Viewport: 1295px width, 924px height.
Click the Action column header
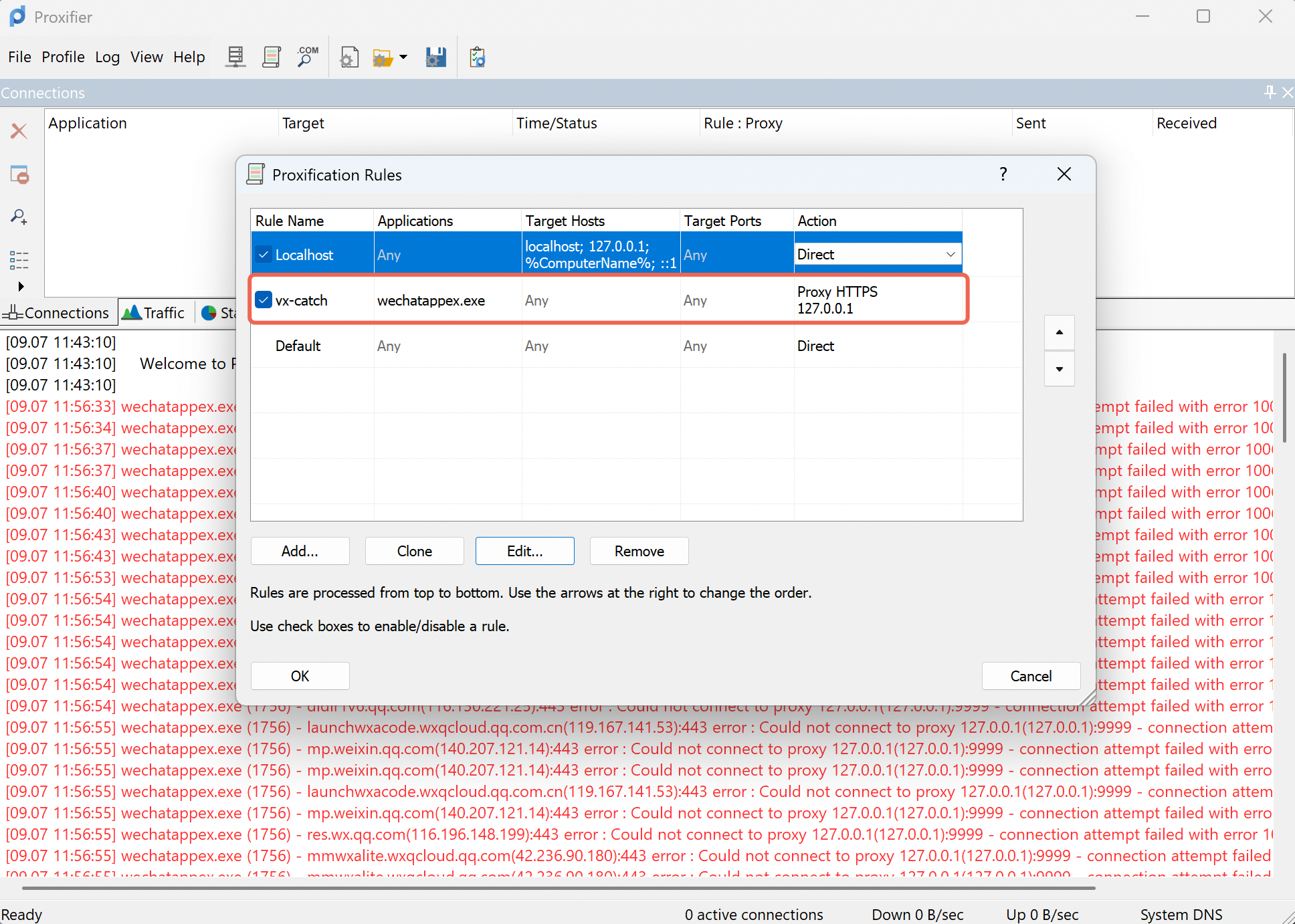878,221
